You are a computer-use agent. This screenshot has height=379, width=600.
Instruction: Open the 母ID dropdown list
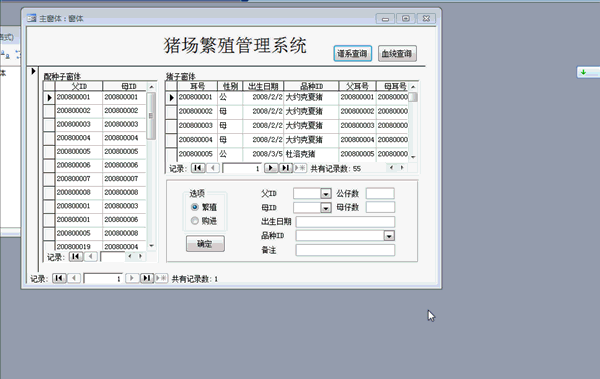point(326,208)
